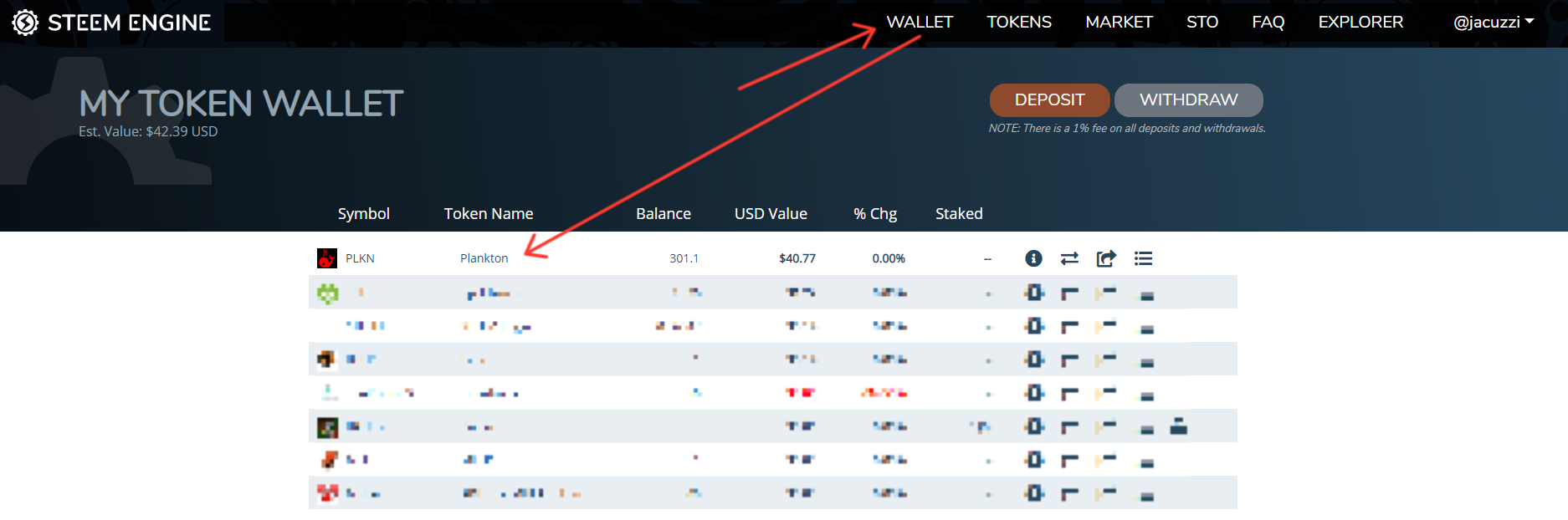Image resolution: width=1568 pixels, height=520 pixels.
Task: Click the DEPOSIT button
Action: click(1049, 100)
